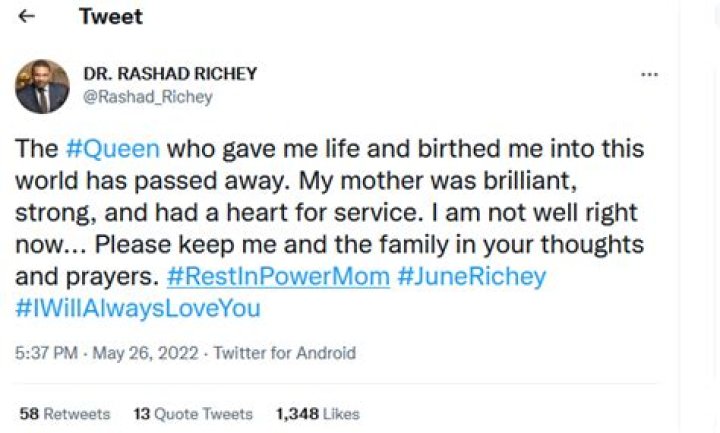This screenshot has width=720, height=433.
Task: Go back using the left arrow
Action: 27,17
